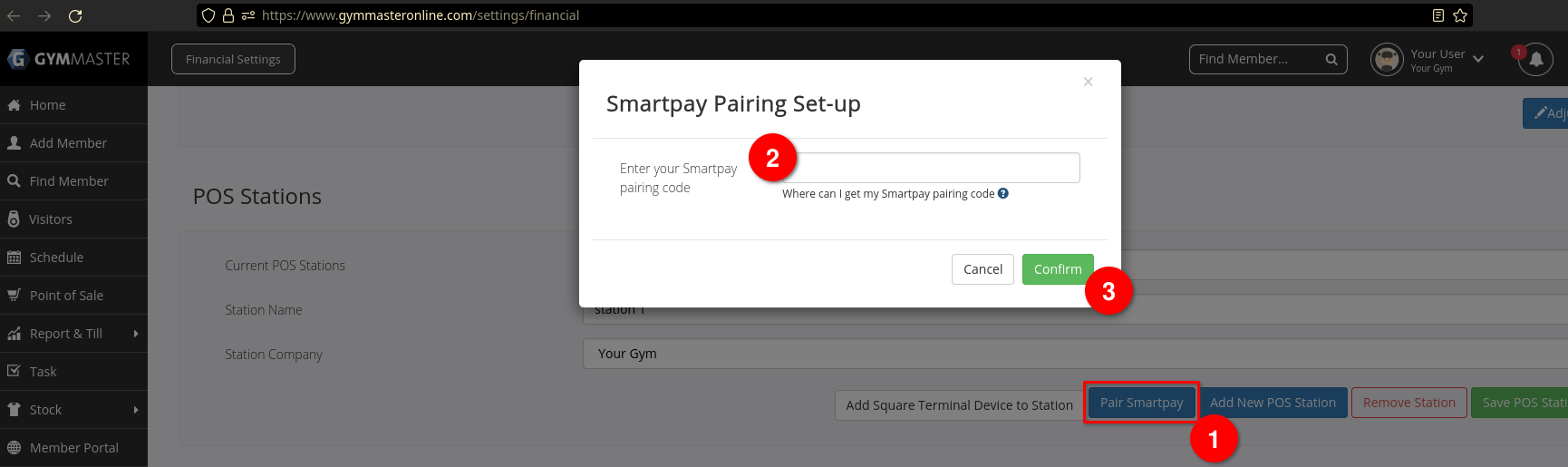
Task: Cancel the Smartpay pairing dialog
Action: tap(982, 269)
